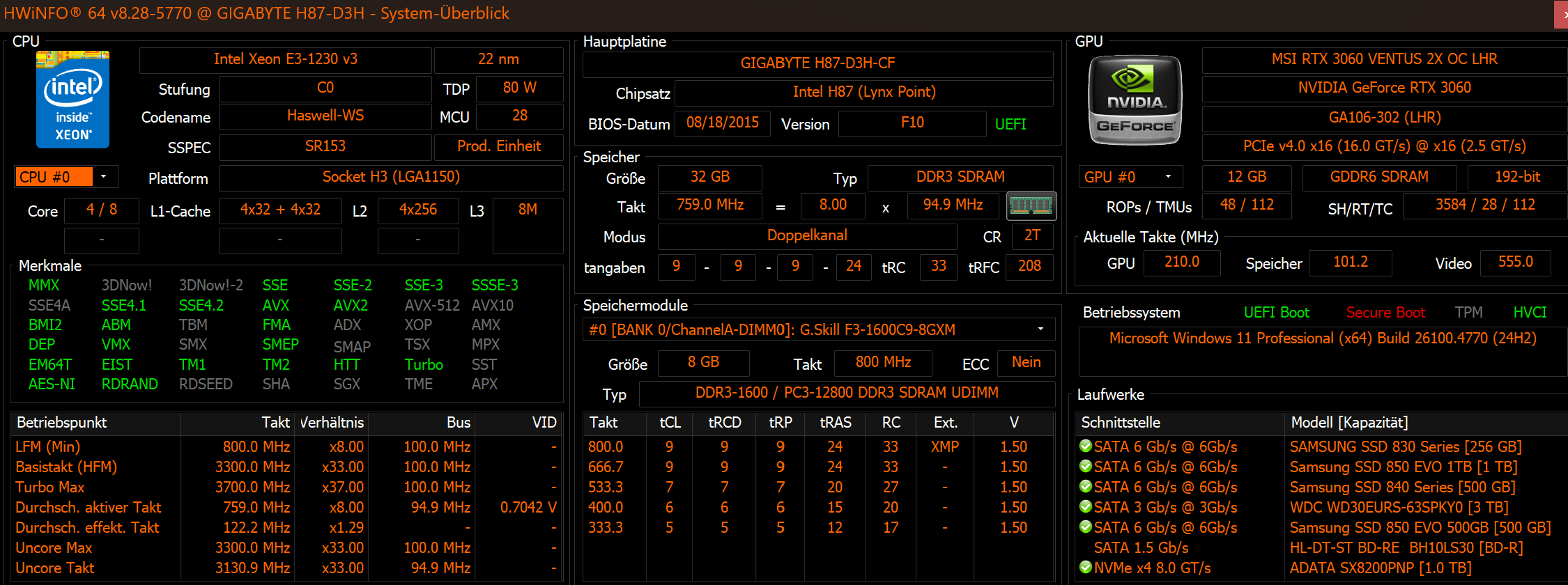Click the ECC value Nein
The height and width of the screenshot is (585, 1568).
coord(1026,362)
